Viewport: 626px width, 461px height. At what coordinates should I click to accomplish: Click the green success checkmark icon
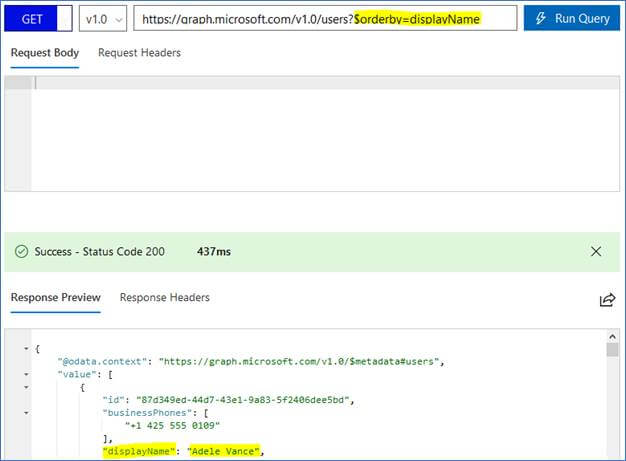pyautogui.click(x=21, y=252)
